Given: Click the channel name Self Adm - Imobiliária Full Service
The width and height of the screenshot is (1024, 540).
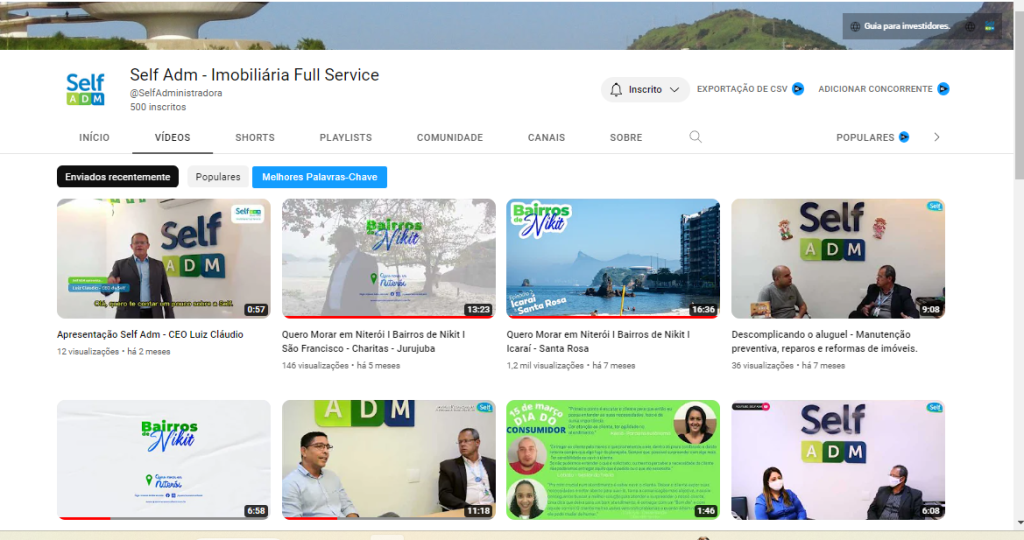Looking at the screenshot, I should (x=254, y=75).
